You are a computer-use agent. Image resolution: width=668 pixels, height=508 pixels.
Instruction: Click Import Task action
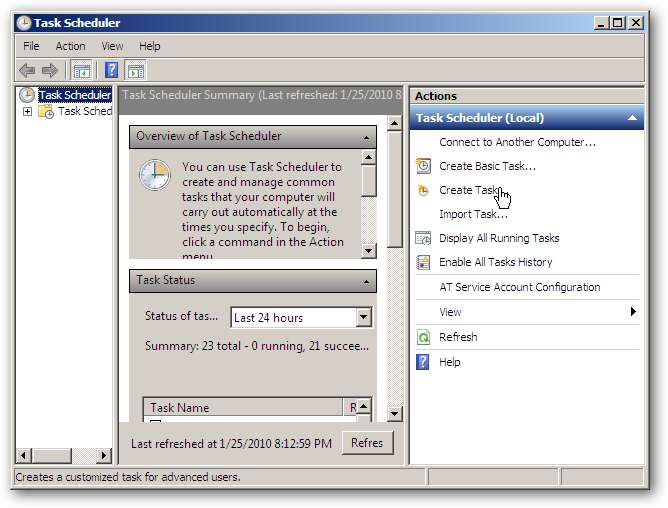coord(473,214)
